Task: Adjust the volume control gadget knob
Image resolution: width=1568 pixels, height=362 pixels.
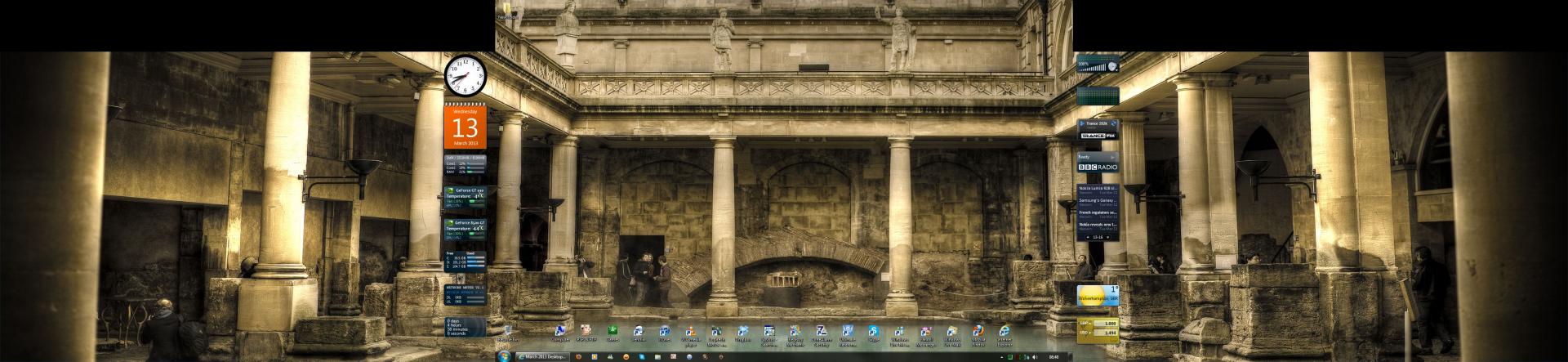Action: coord(1111,65)
